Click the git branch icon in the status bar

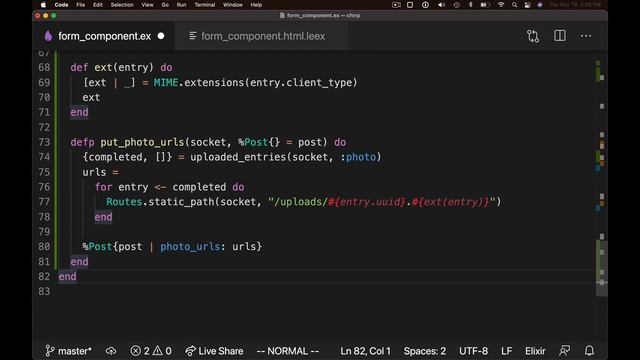pyautogui.click(x=49, y=351)
